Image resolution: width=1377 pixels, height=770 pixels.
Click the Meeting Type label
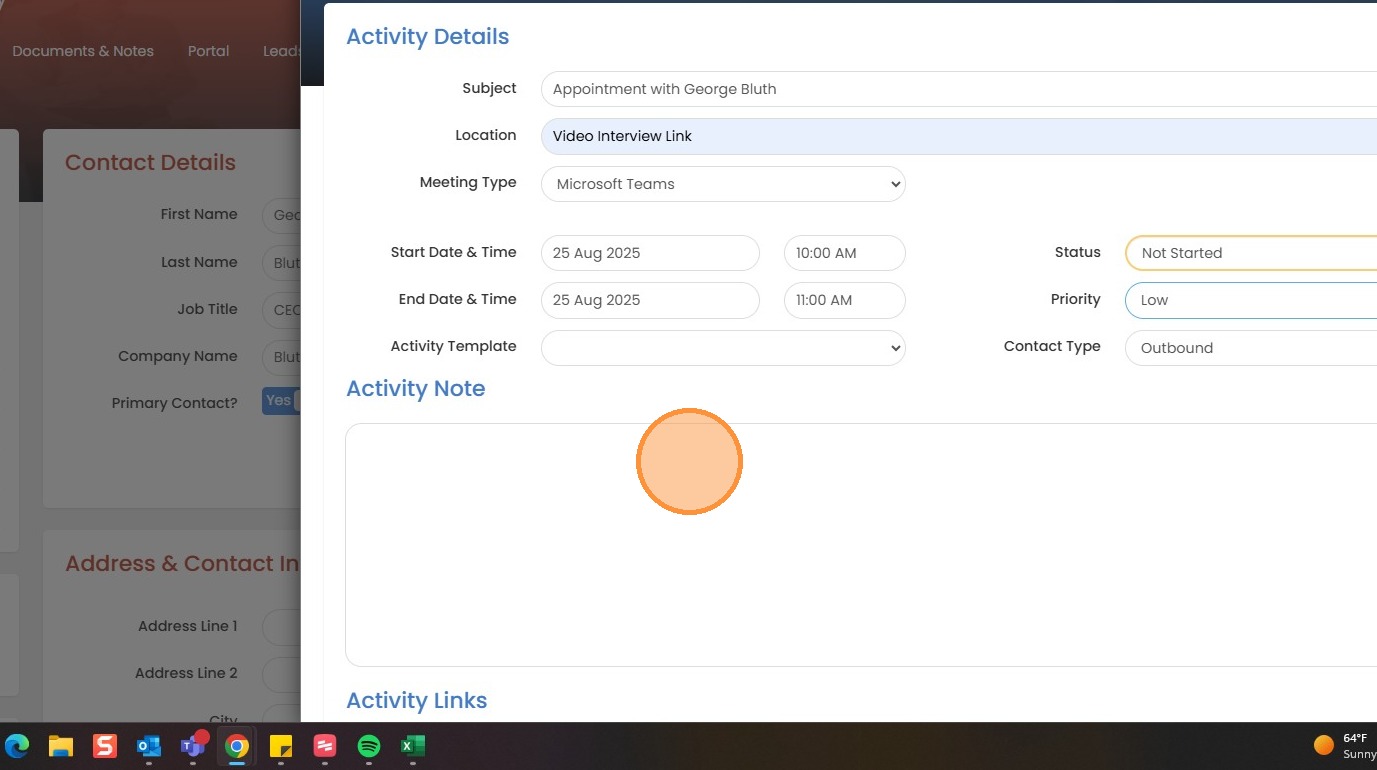click(x=468, y=182)
